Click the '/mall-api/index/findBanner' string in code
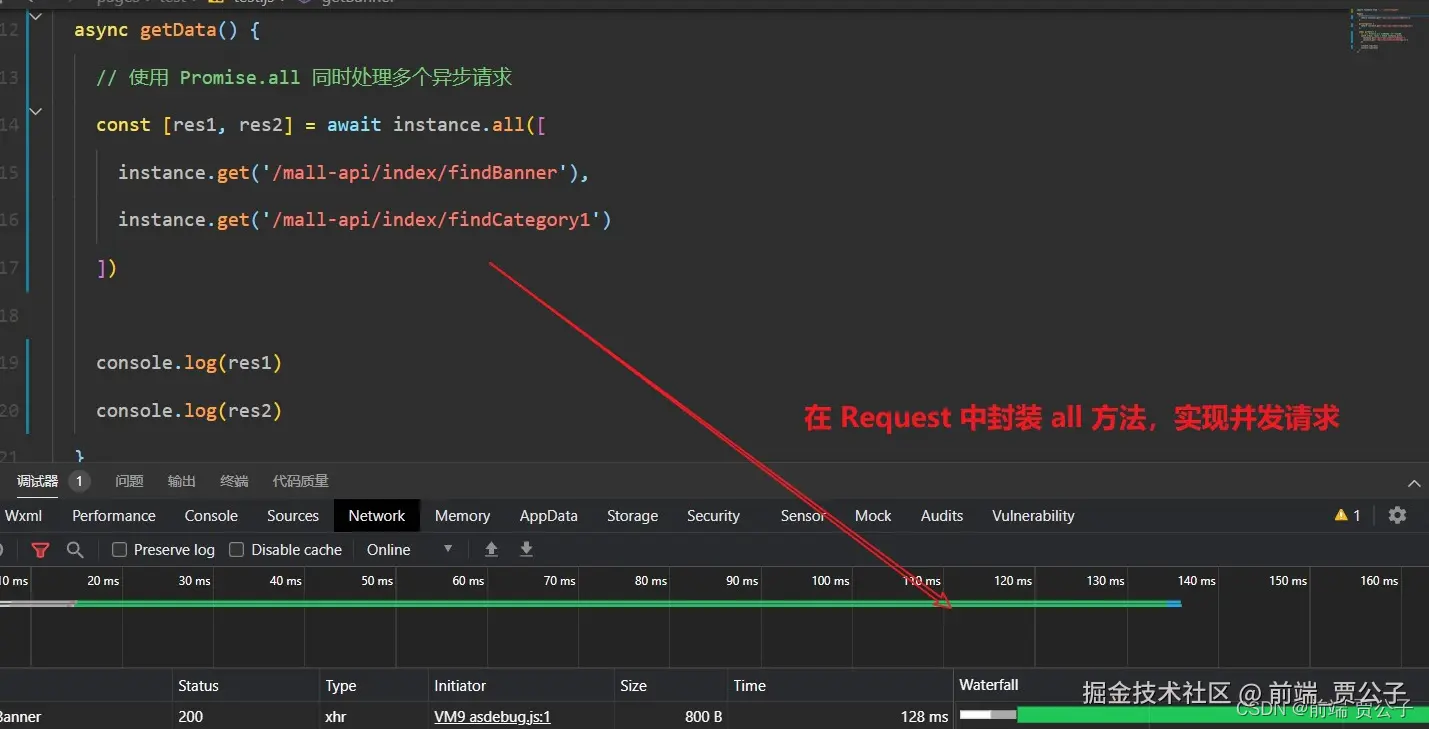Image resolution: width=1429 pixels, height=729 pixels. 413,172
